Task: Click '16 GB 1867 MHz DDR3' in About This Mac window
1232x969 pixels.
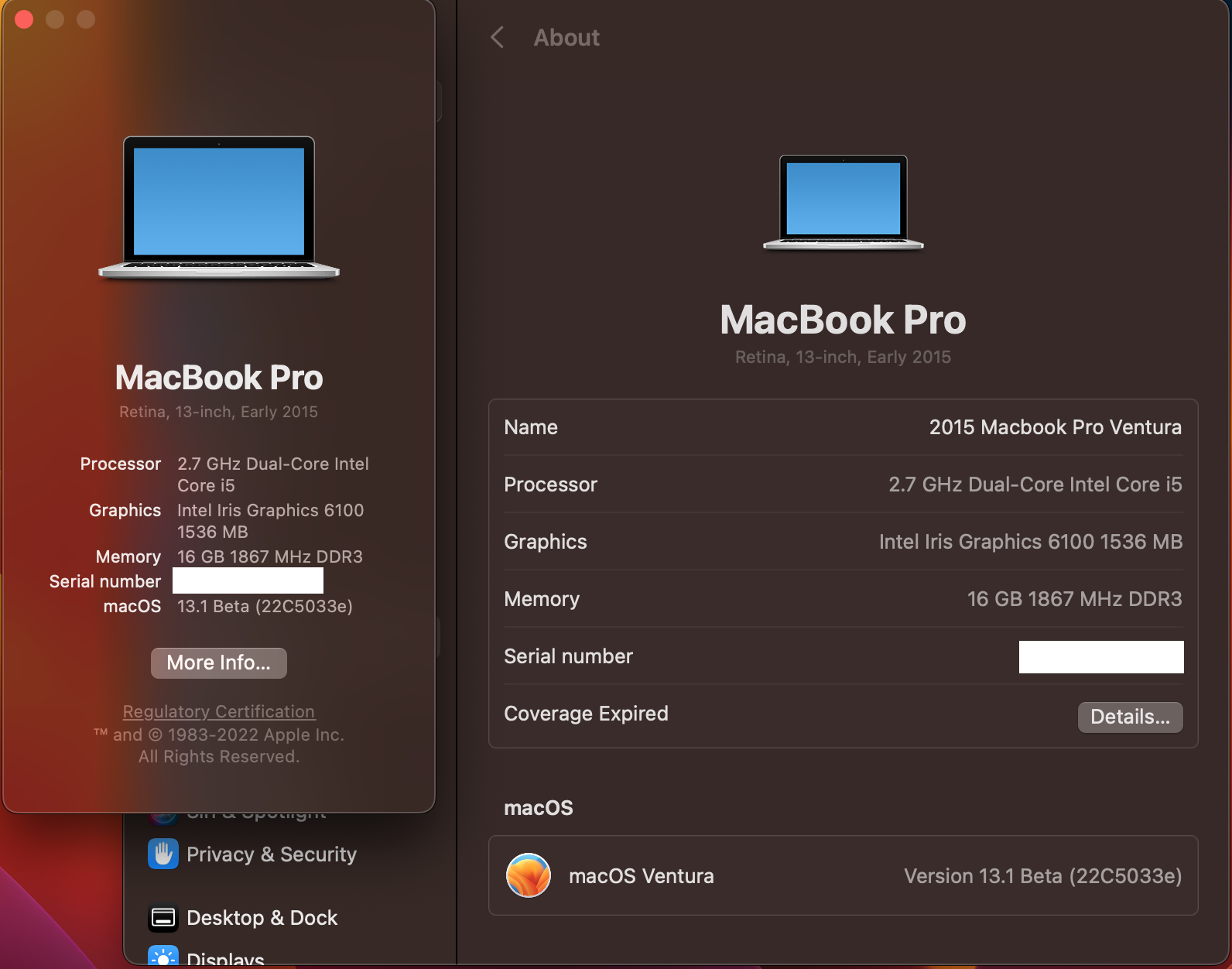Action: click(x=270, y=556)
